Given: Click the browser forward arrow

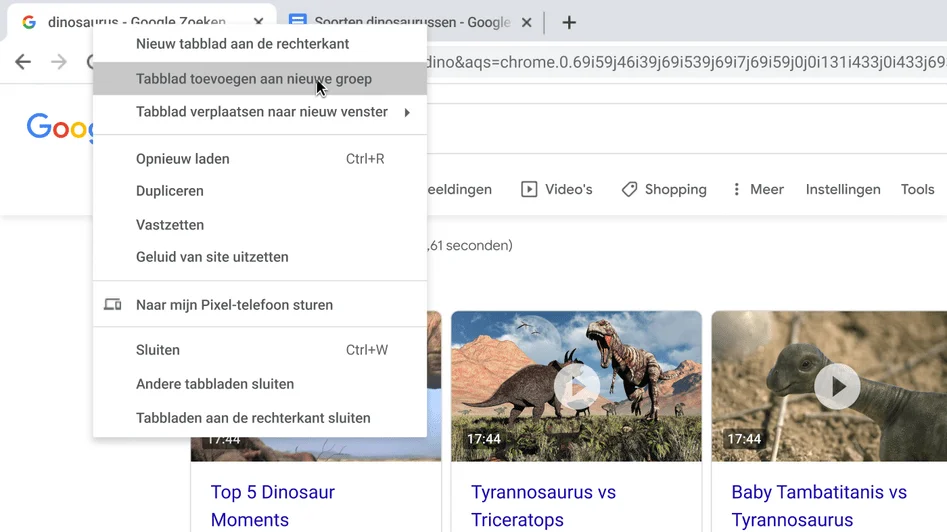Looking at the screenshot, I should pyautogui.click(x=59, y=62).
